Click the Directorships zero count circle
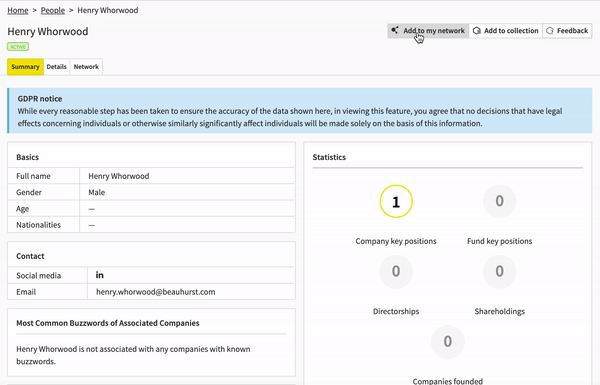The width and height of the screenshot is (600, 385). (x=396, y=271)
